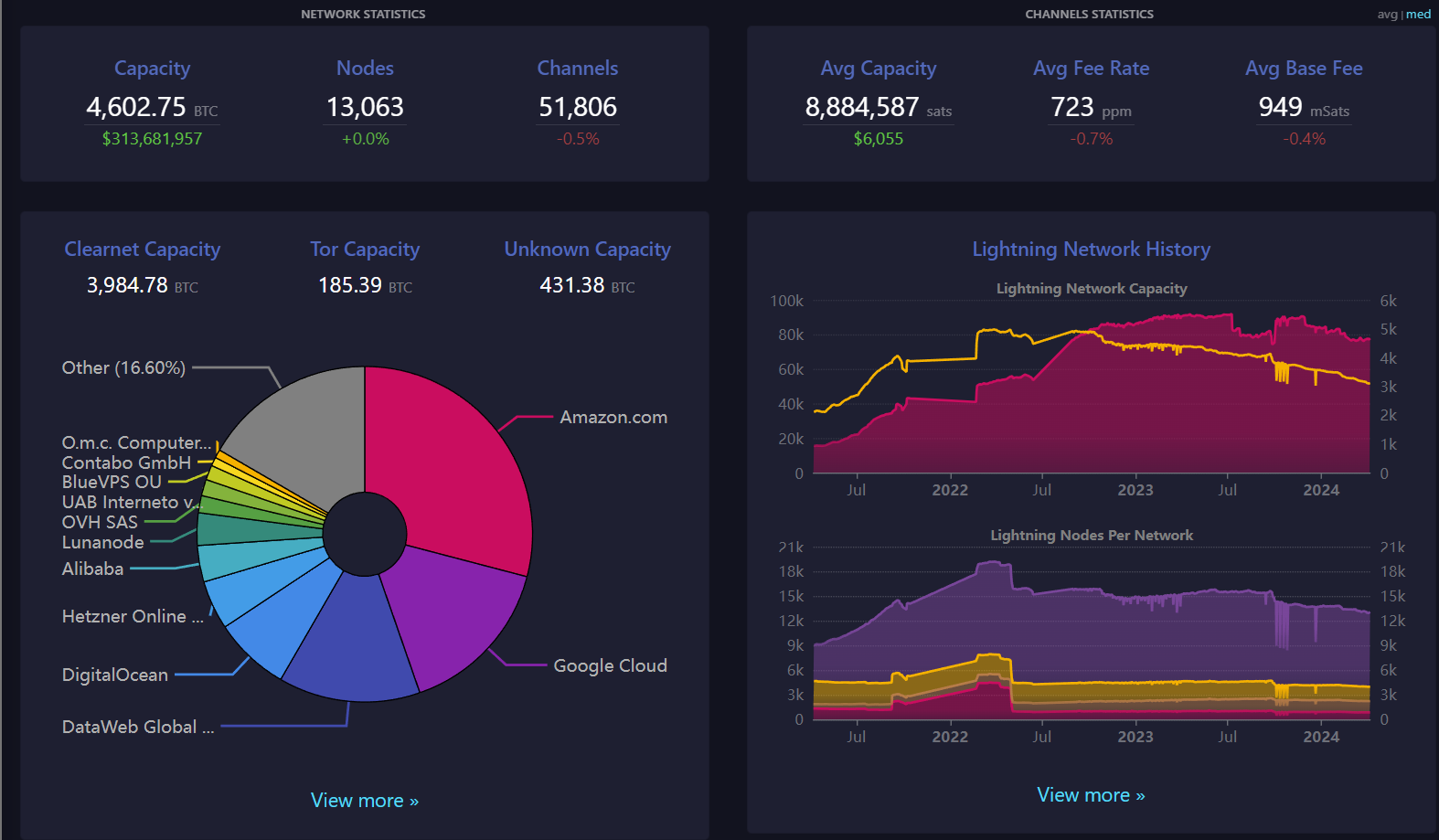Click the Other (16.60%) label
The image size is (1439, 840).
click(x=123, y=368)
